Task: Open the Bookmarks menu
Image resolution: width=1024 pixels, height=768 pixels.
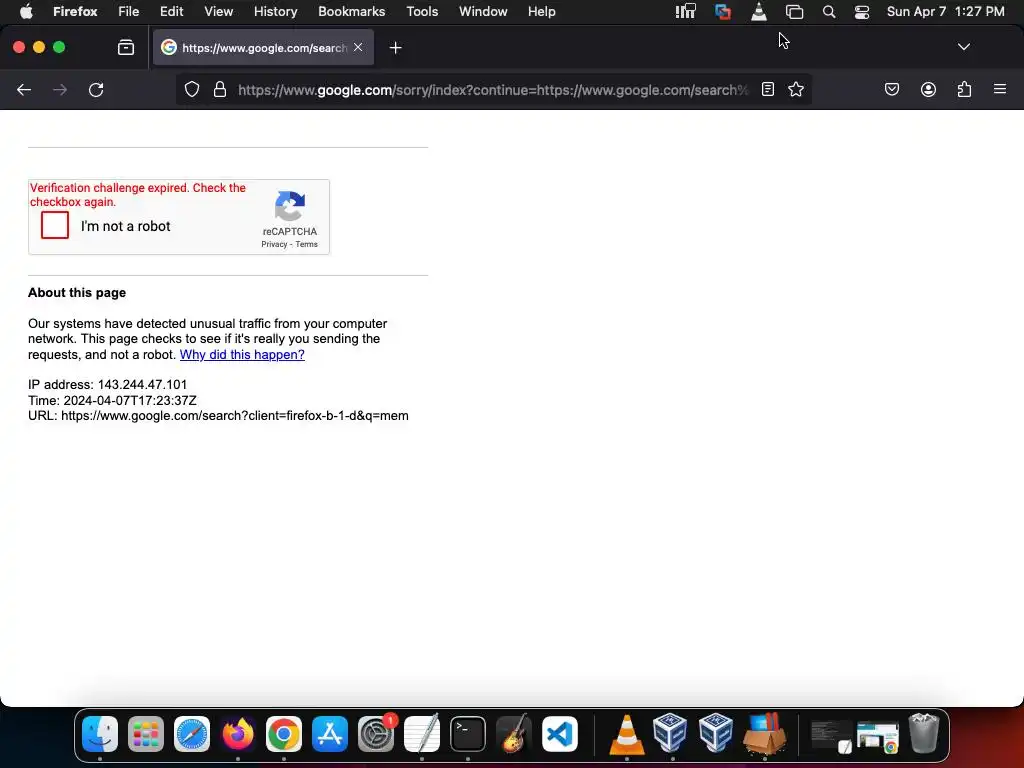Action: (351, 12)
